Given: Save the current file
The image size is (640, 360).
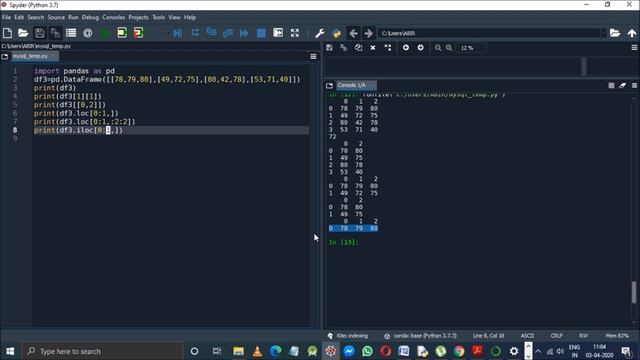Looking at the screenshot, I should pos(40,33).
